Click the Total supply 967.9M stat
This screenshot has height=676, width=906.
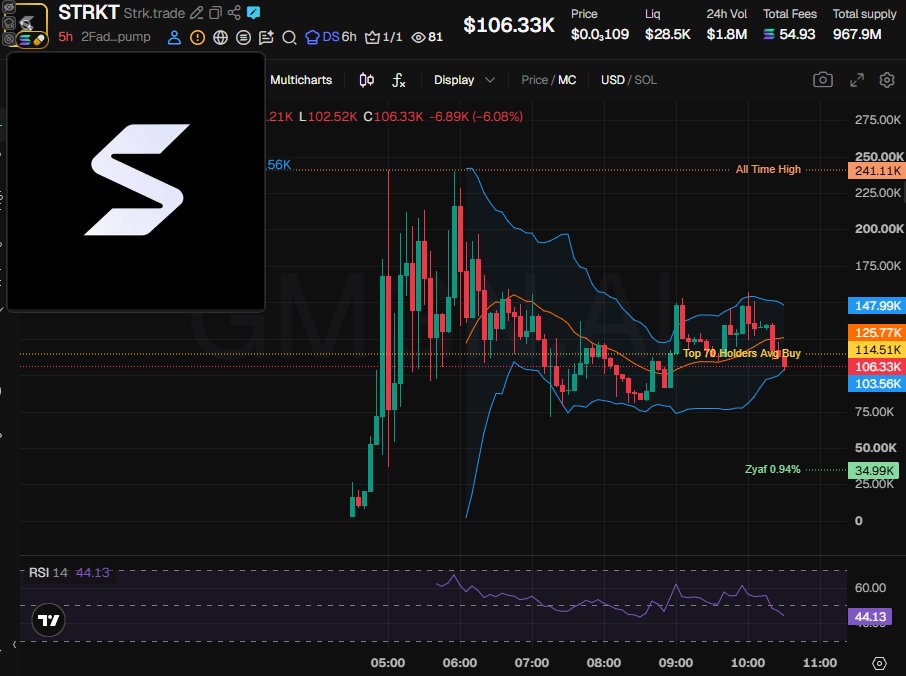(864, 25)
